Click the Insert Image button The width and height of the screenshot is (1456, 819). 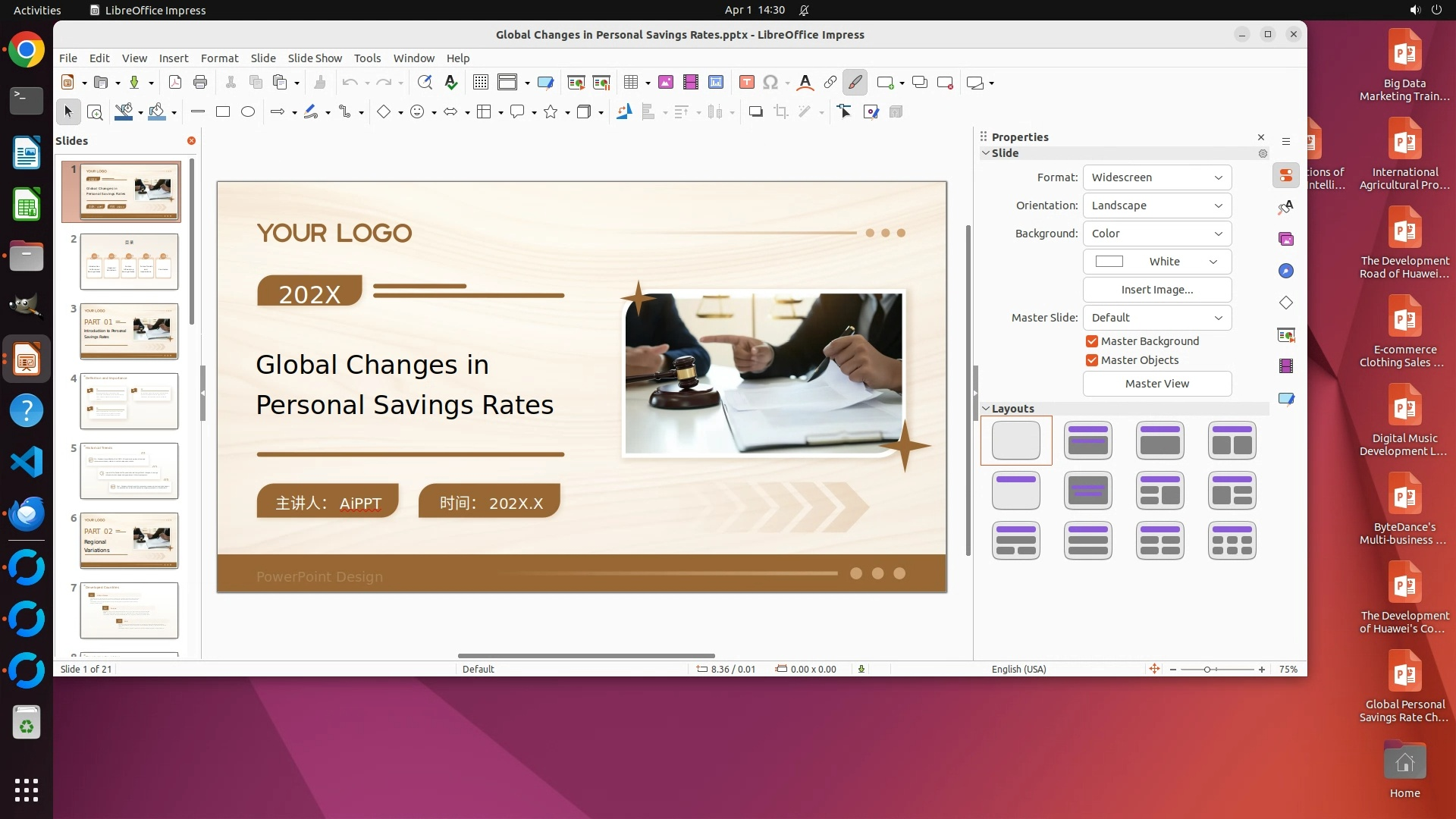tap(1156, 290)
